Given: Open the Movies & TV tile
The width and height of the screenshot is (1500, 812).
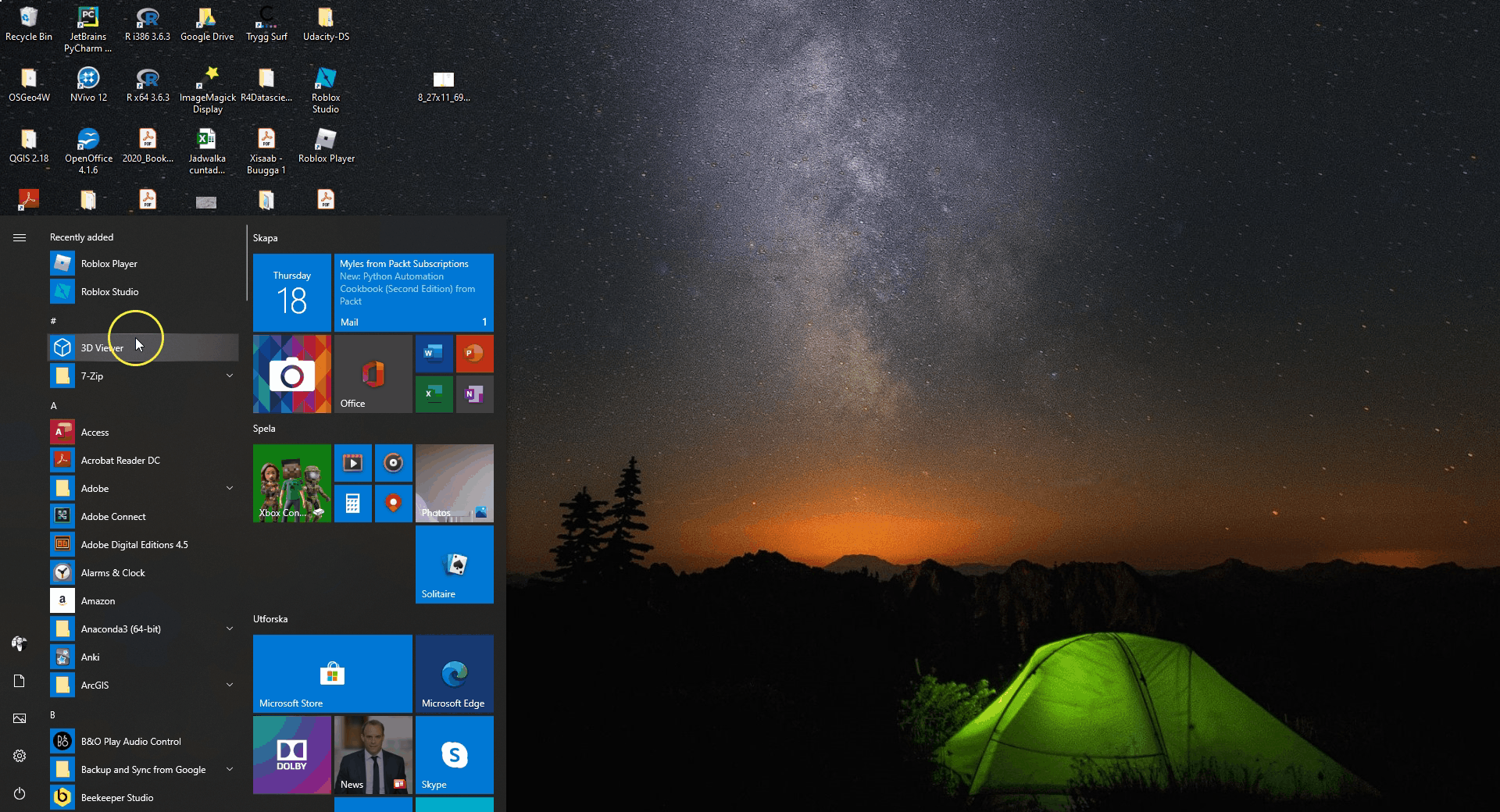Looking at the screenshot, I should click(x=352, y=463).
